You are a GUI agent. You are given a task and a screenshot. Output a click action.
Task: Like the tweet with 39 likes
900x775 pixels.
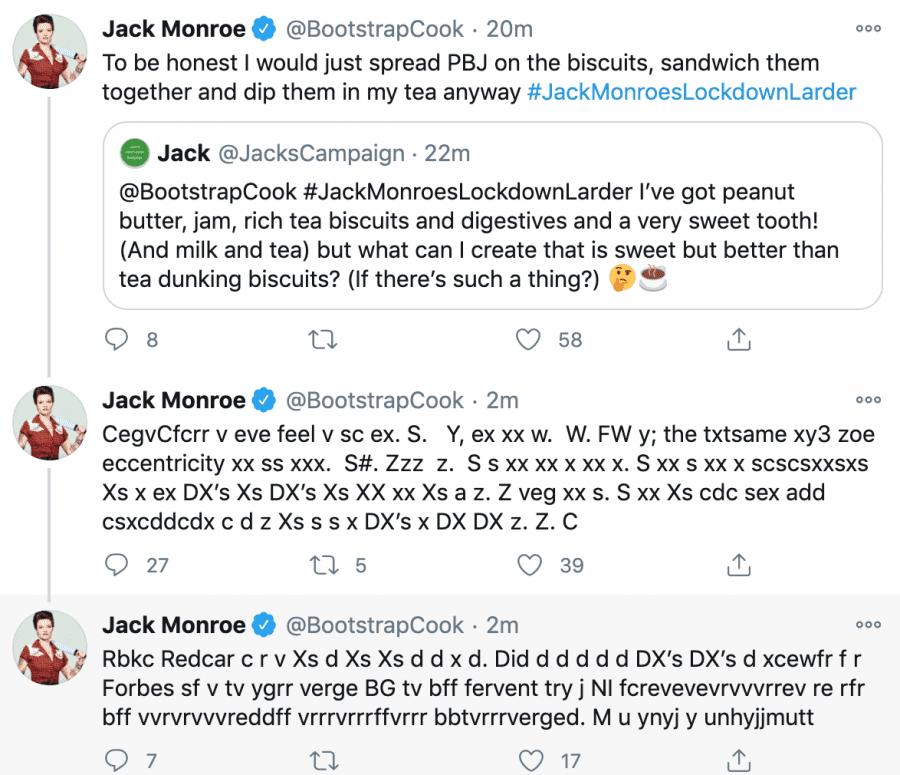(x=529, y=565)
